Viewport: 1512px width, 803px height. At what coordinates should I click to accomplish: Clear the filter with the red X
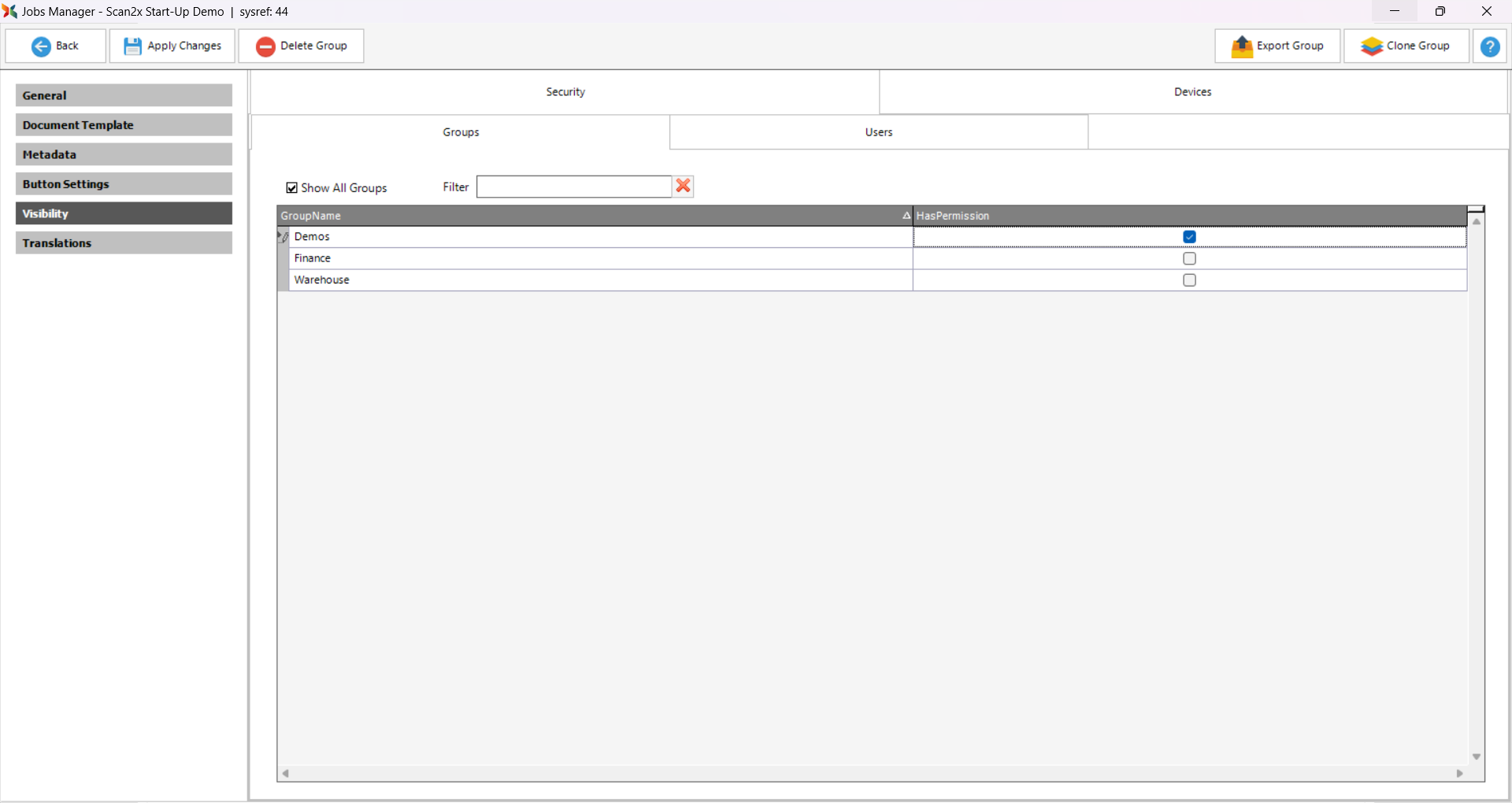tap(683, 186)
